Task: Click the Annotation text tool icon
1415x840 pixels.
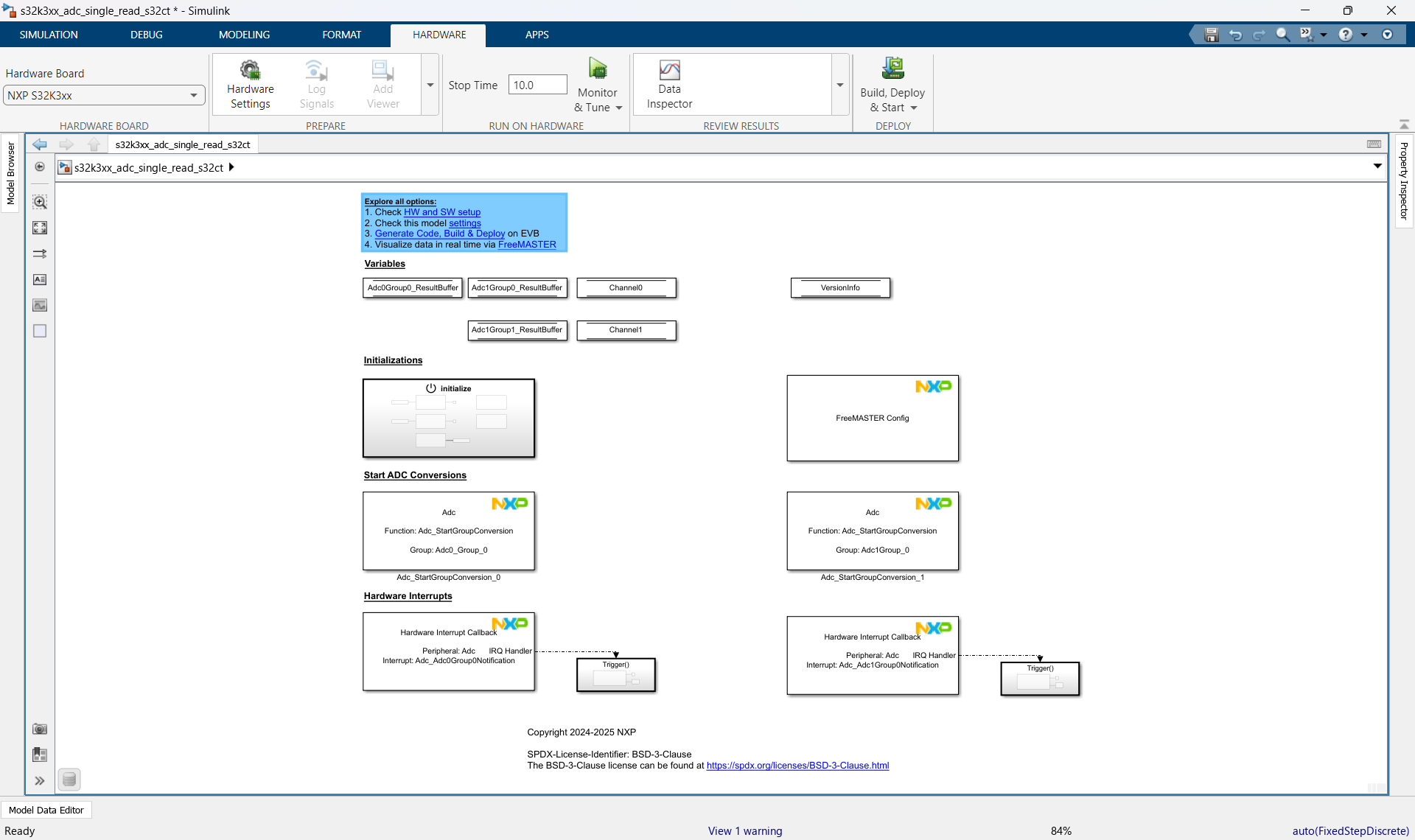Action: click(x=40, y=279)
